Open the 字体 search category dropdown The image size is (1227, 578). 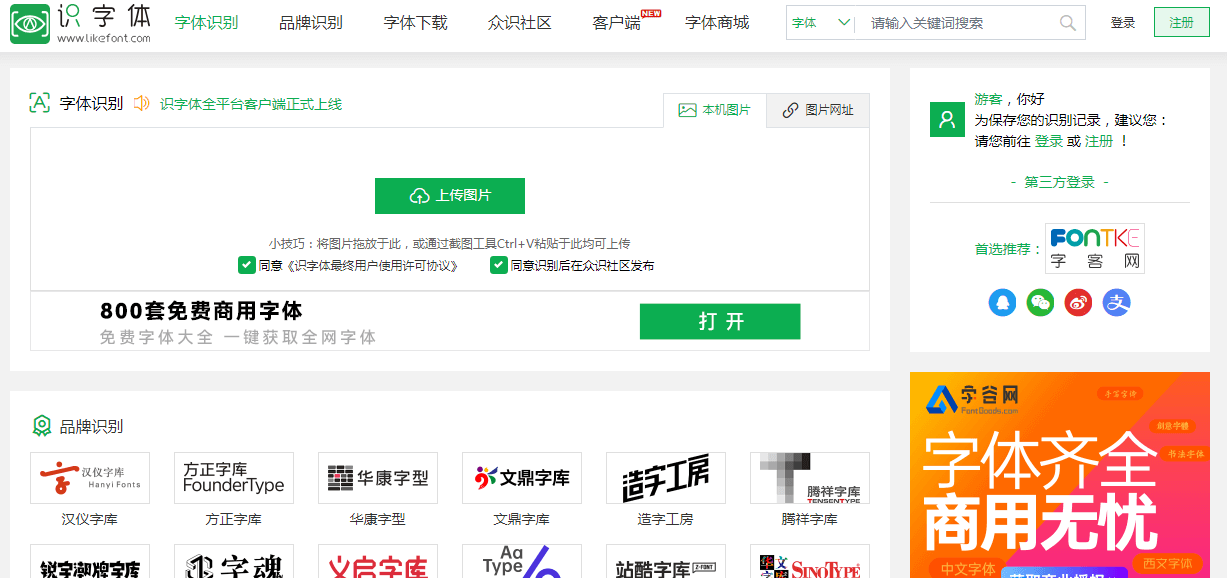click(820, 21)
